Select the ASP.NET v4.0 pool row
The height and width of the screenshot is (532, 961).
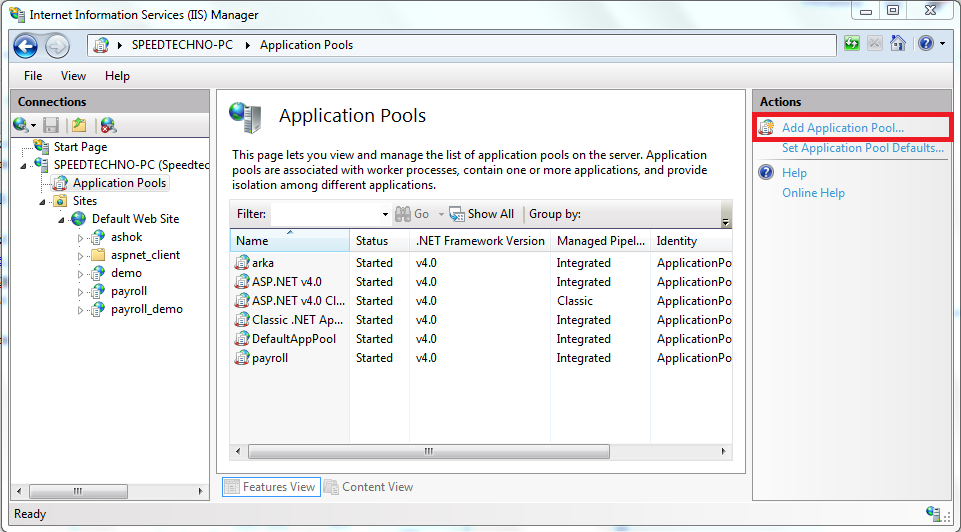[x=481, y=282]
